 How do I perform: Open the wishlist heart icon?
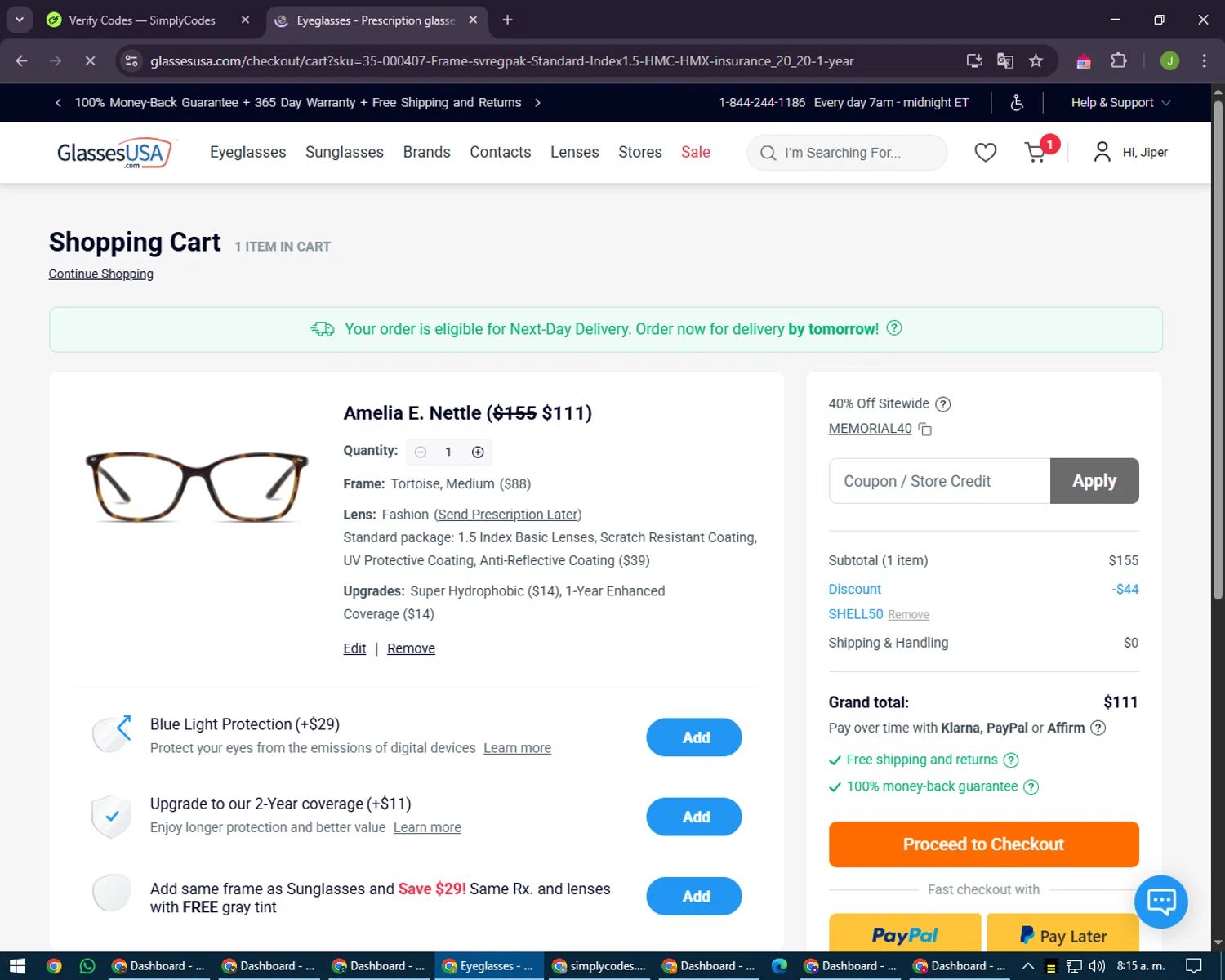tap(985, 152)
